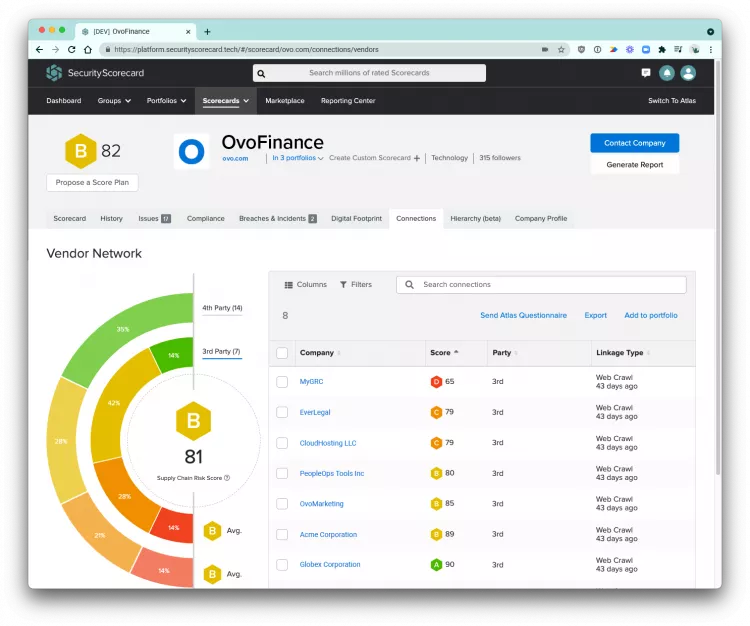Open the chat messages icon

tap(646, 73)
